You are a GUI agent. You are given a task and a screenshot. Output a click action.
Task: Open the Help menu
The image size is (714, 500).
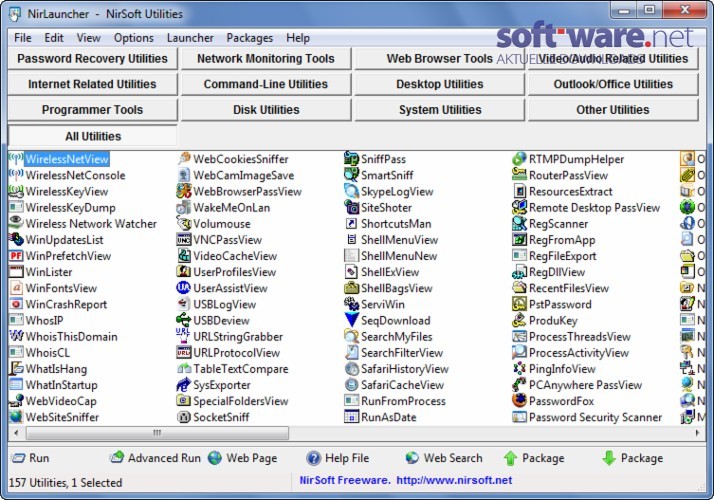tap(298, 38)
